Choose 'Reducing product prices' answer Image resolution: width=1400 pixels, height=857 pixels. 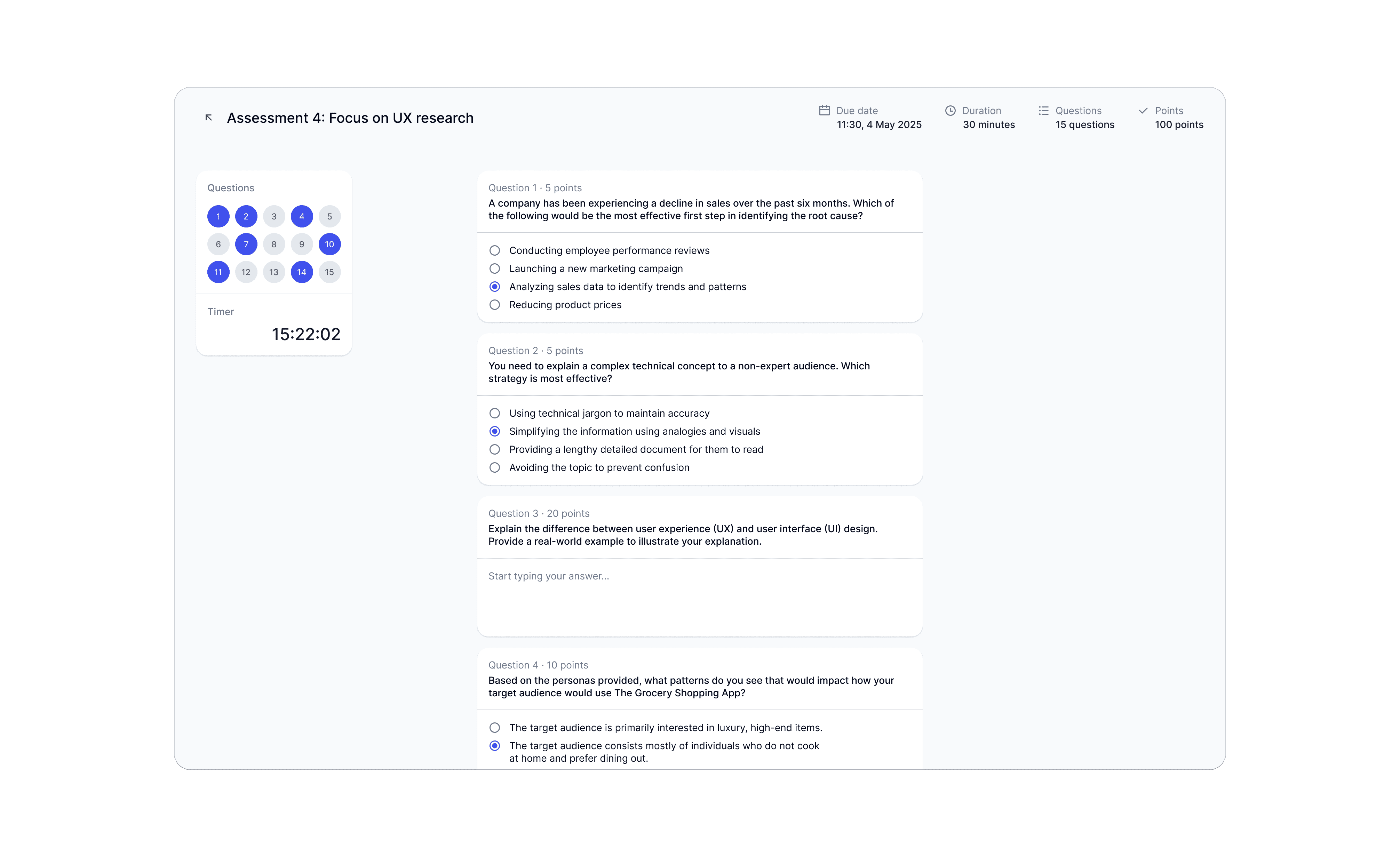click(x=495, y=305)
